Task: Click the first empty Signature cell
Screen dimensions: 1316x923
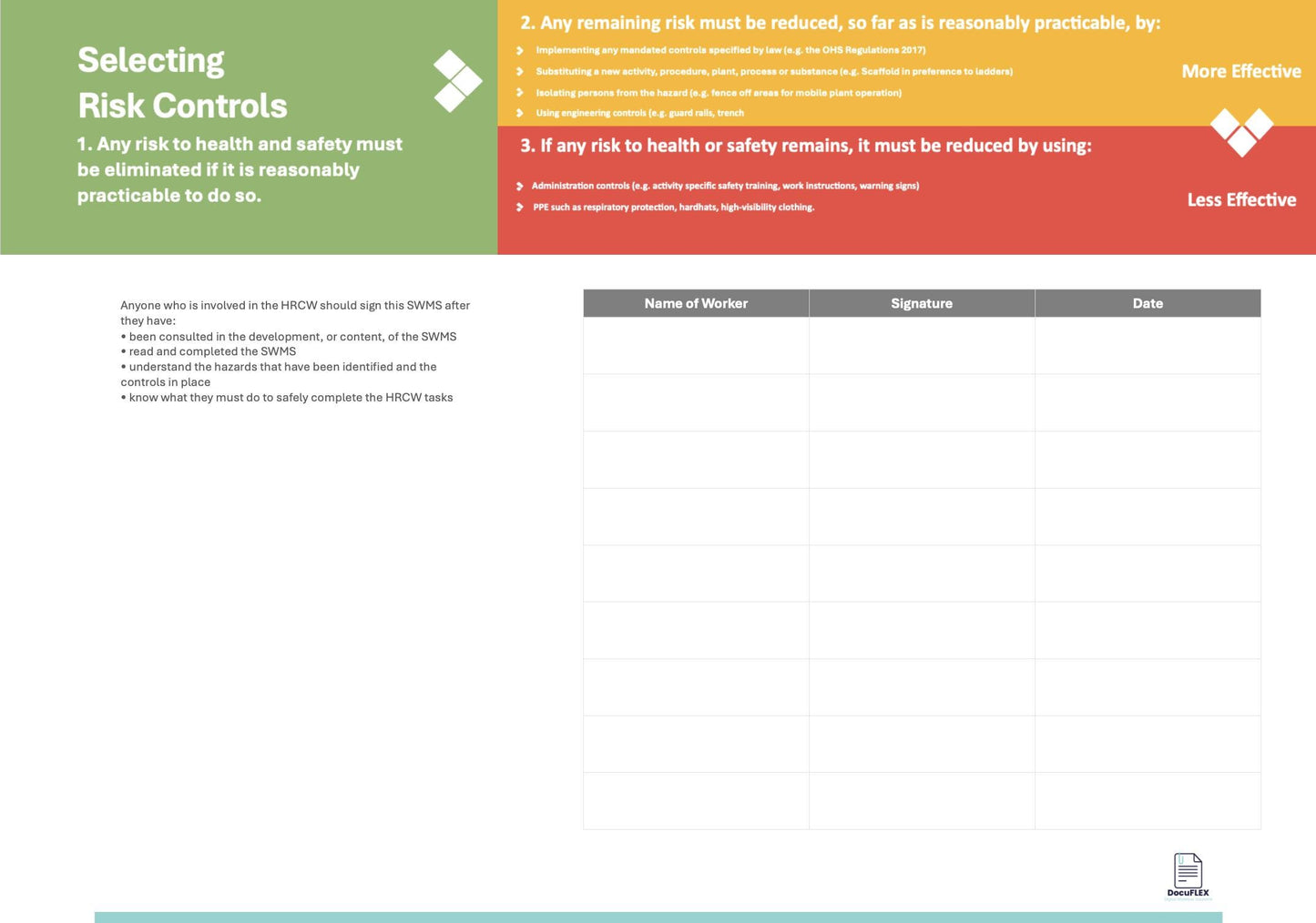Action: (x=922, y=346)
